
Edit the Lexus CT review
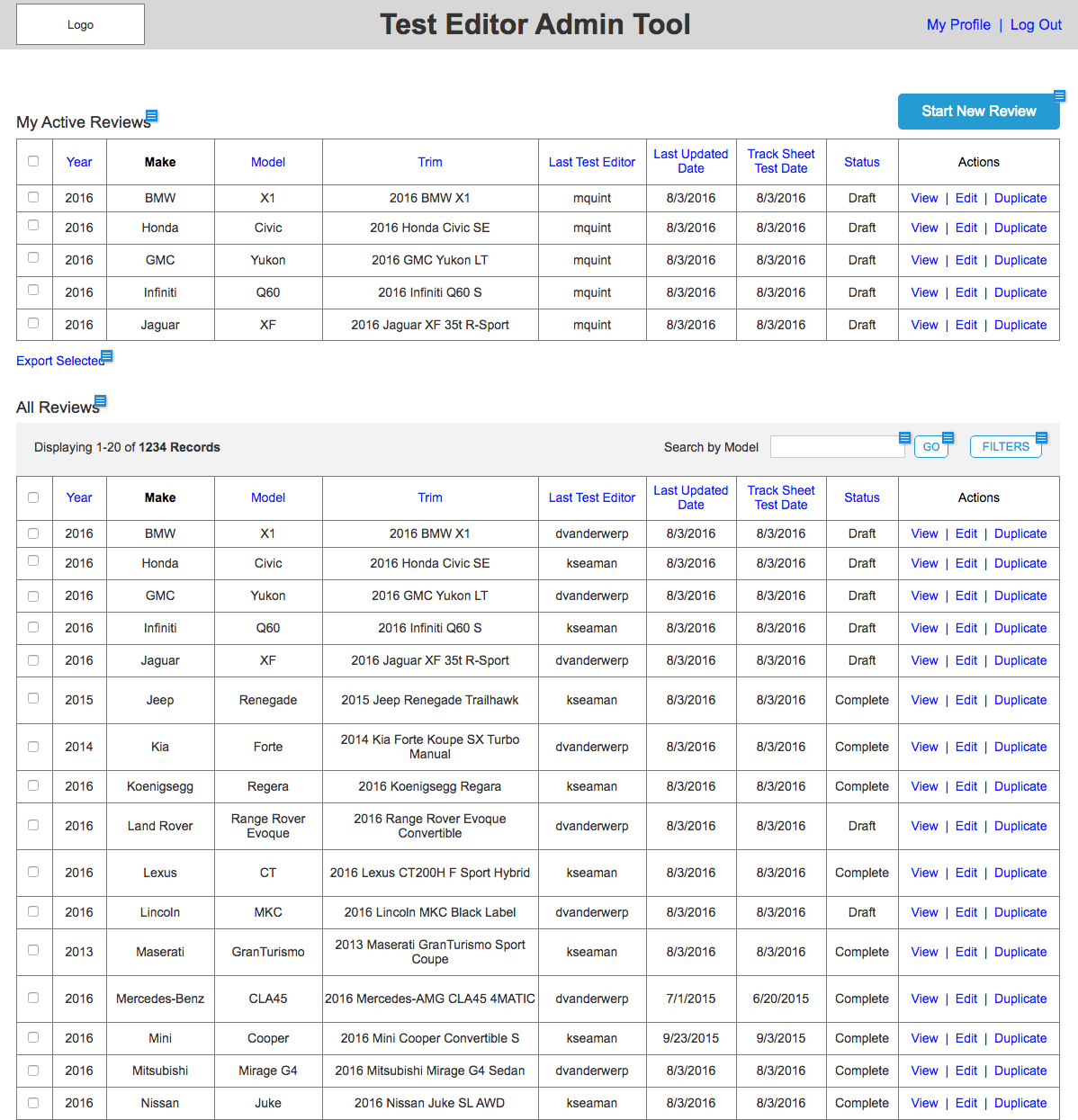(x=966, y=873)
